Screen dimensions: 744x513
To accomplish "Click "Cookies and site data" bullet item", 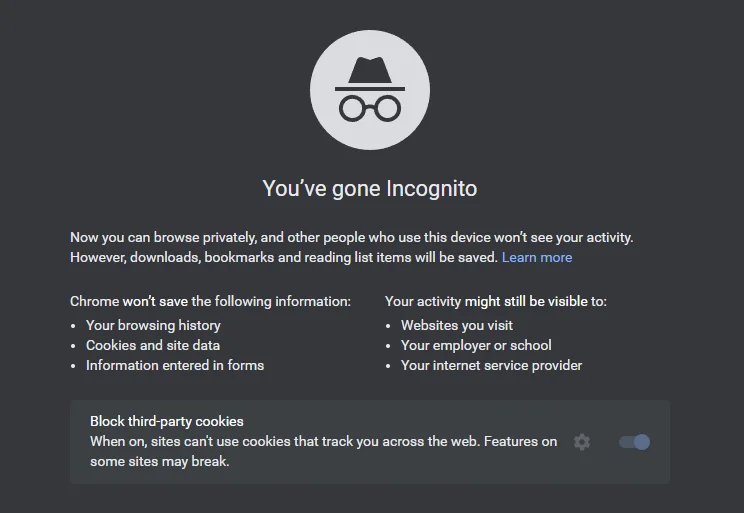I will (x=153, y=345).
